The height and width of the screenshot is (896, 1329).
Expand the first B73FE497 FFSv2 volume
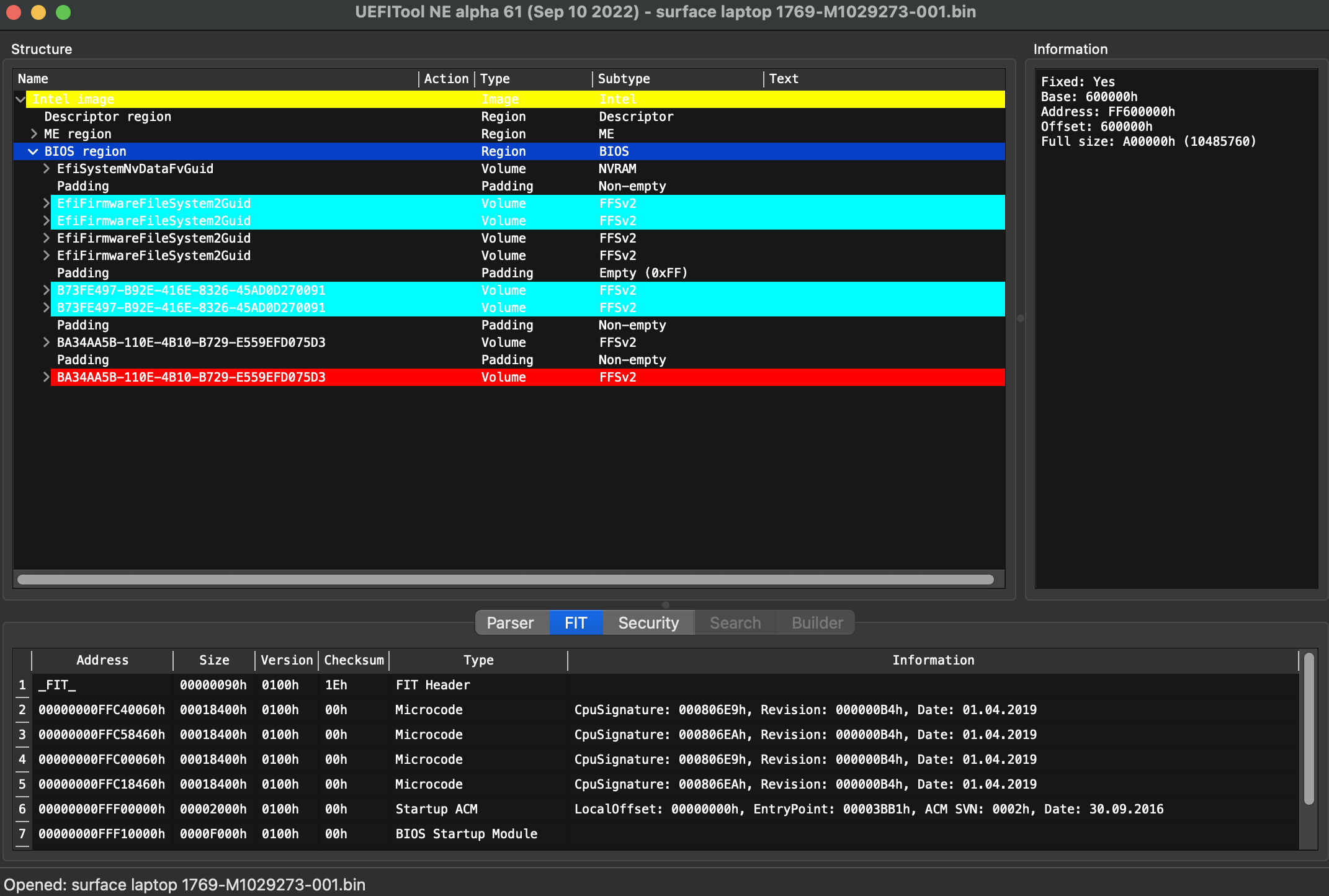[x=47, y=290]
